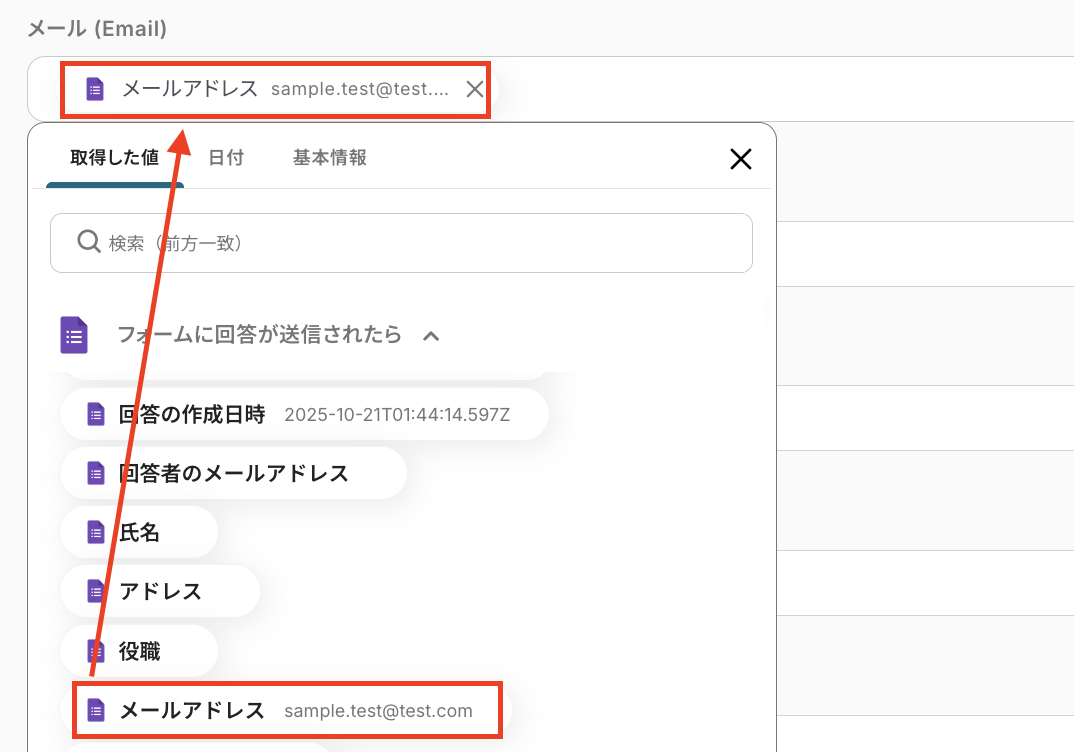
Task: Select the 回答者のメールアドレス value
Action: (233, 473)
